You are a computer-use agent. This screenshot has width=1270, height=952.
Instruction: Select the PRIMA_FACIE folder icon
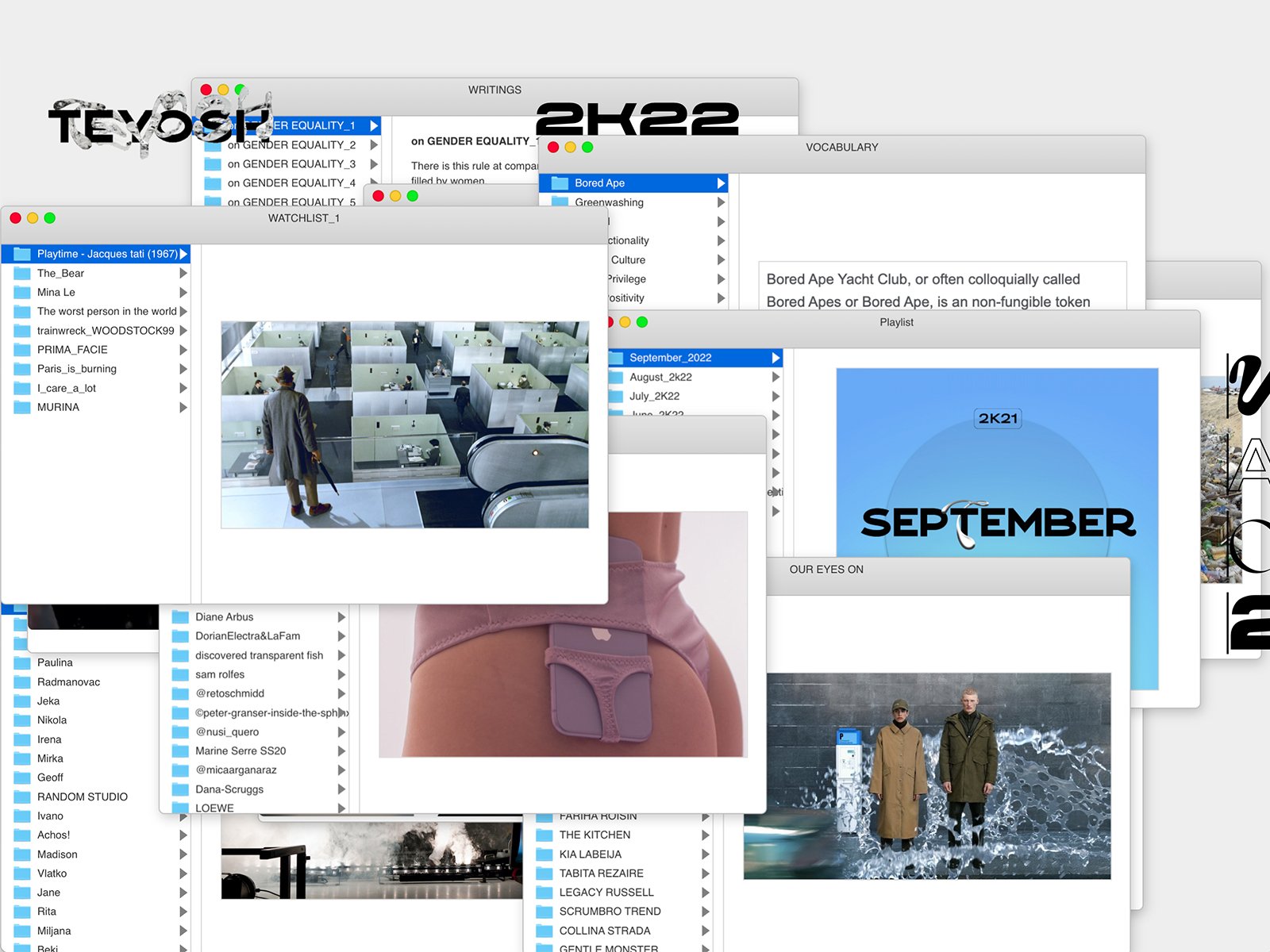22,350
